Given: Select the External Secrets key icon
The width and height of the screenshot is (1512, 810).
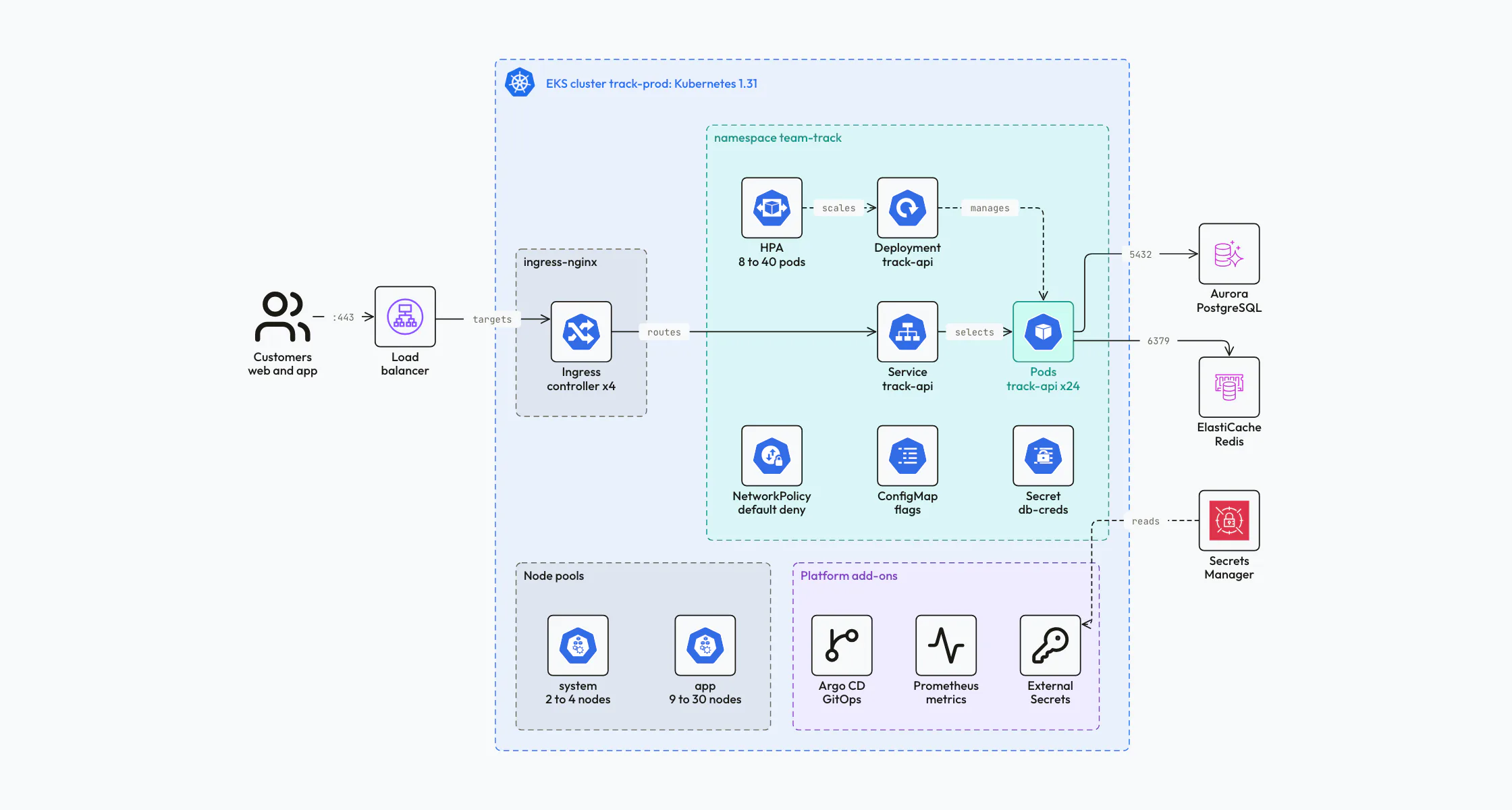Looking at the screenshot, I should (1050, 645).
